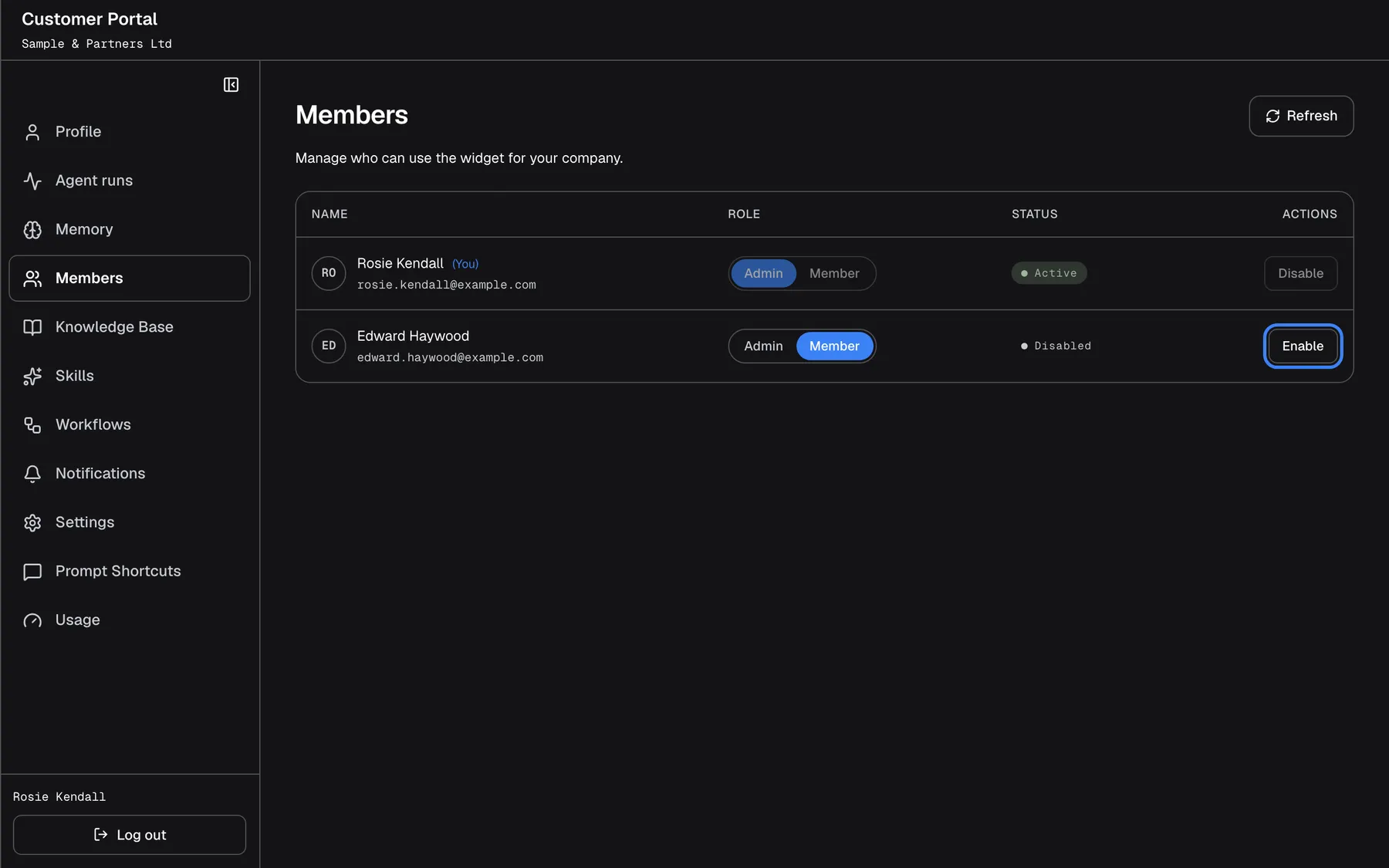Click the Rosie Kendall name in the table
This screenshot has width=1389, height=868.
400,263
